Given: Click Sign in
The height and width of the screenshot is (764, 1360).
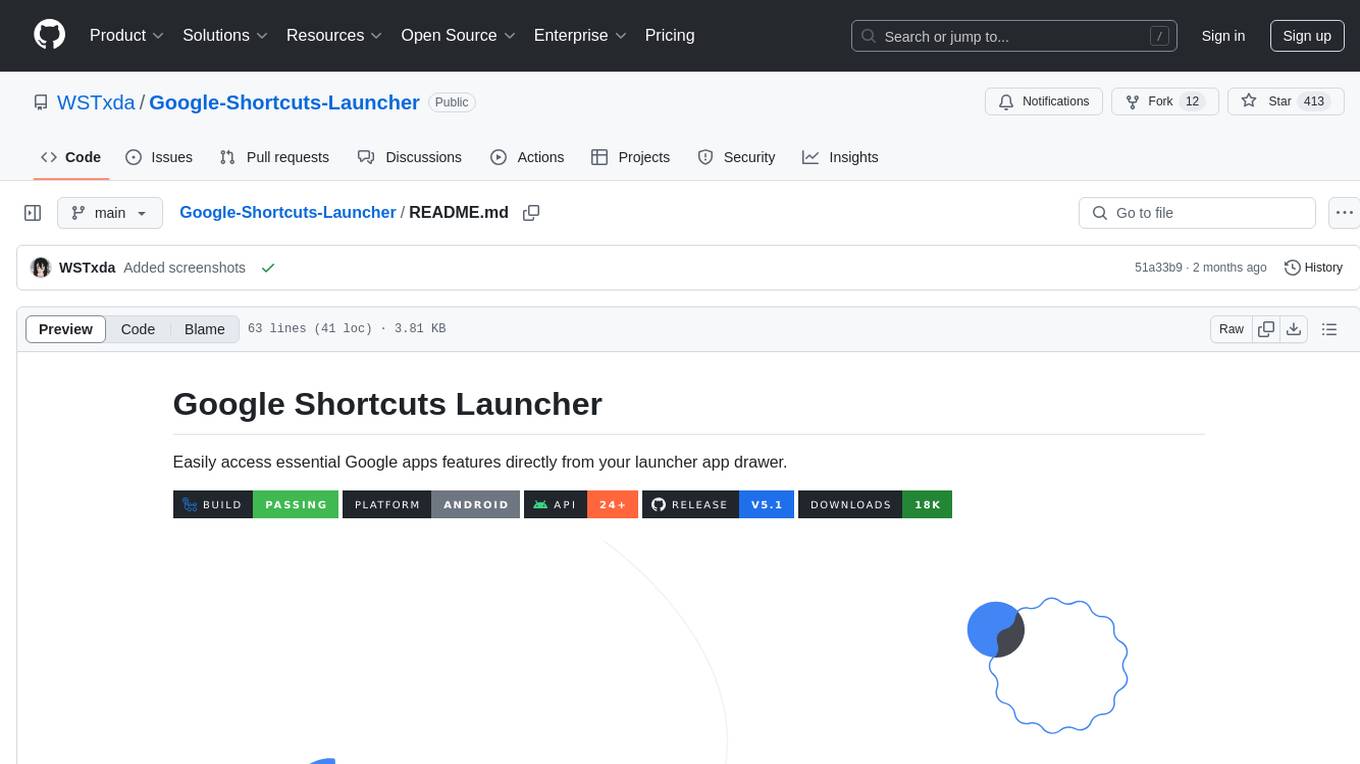Looking at the screenshot, I should point(1223,36).
